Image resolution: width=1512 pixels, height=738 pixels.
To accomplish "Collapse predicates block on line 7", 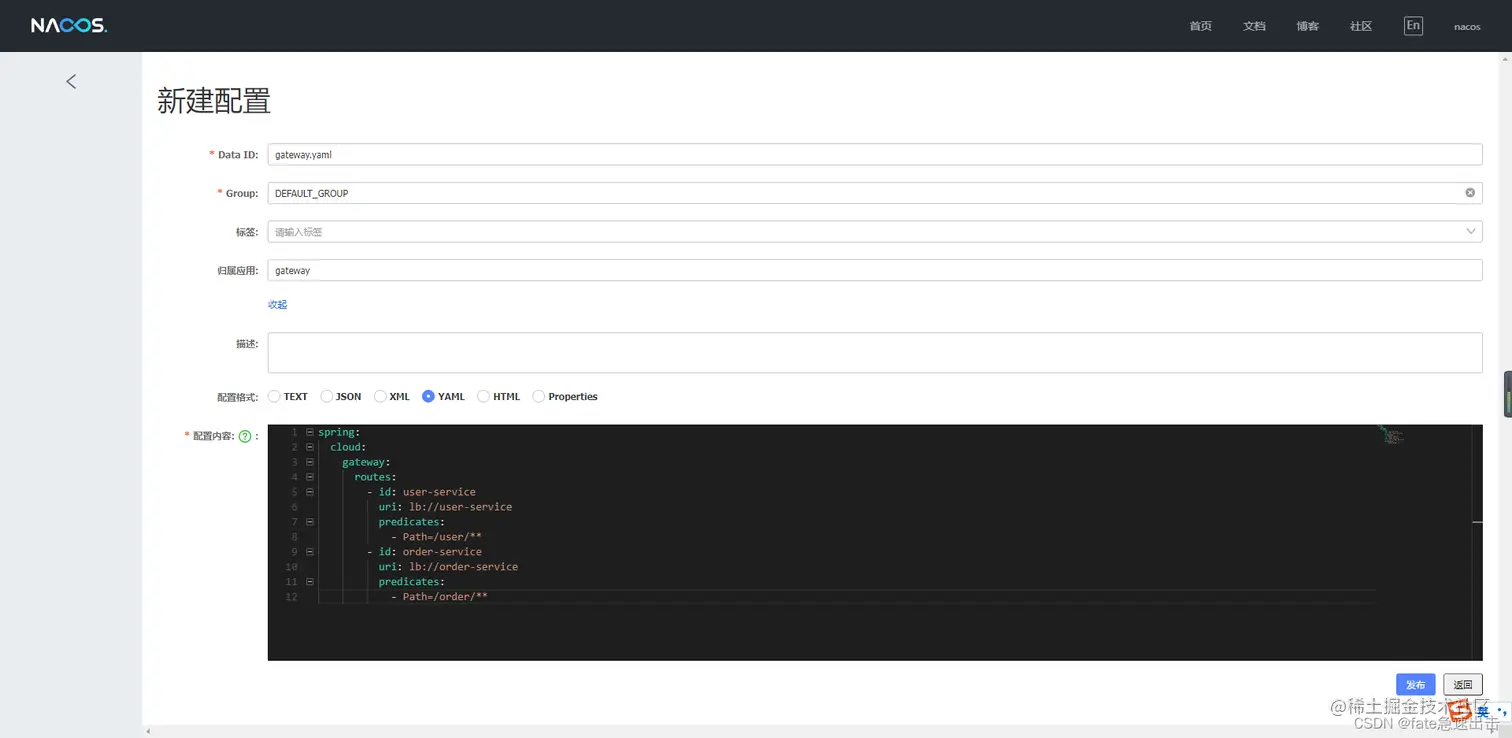I will pos(310,522).
